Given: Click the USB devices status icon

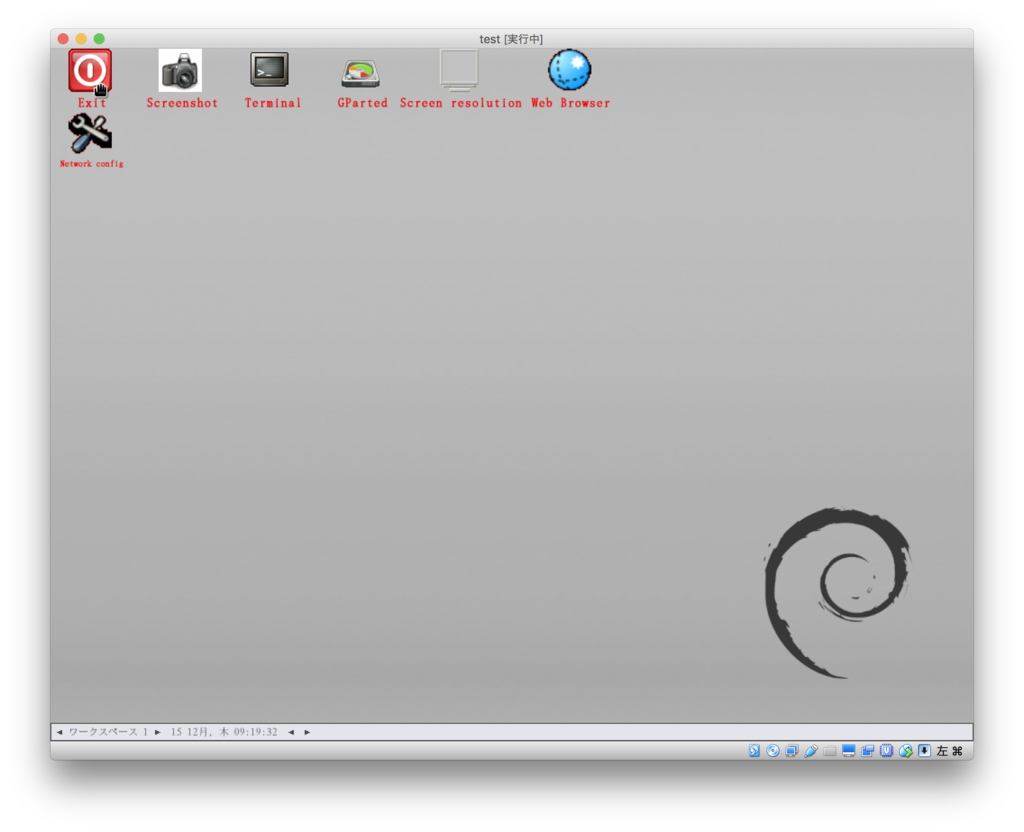Looking at the screenshot, I should 810,751.
